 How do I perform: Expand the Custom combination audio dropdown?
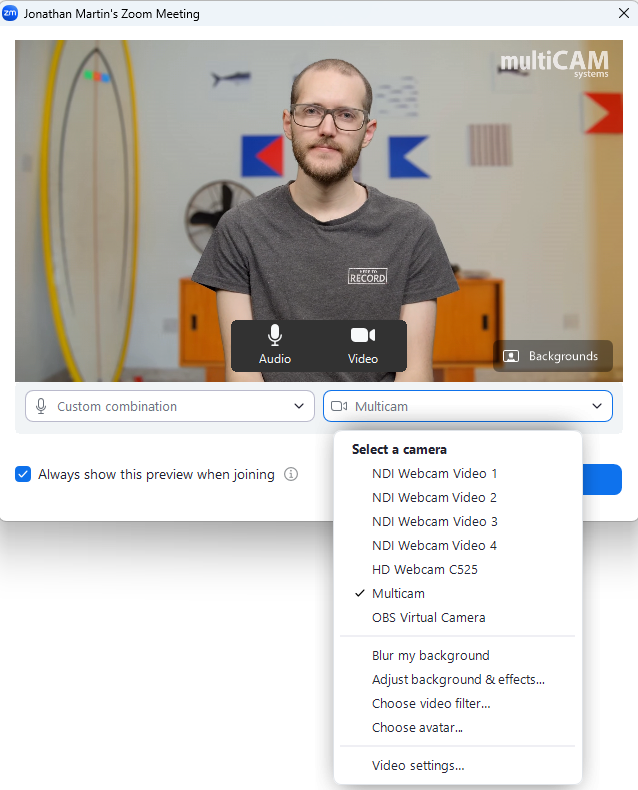pos(170,406)
